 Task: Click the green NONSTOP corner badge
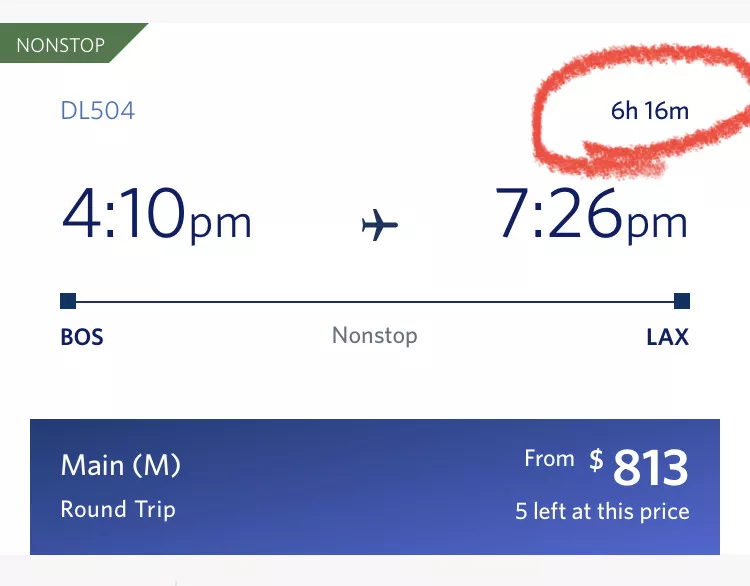pos(62,45)
